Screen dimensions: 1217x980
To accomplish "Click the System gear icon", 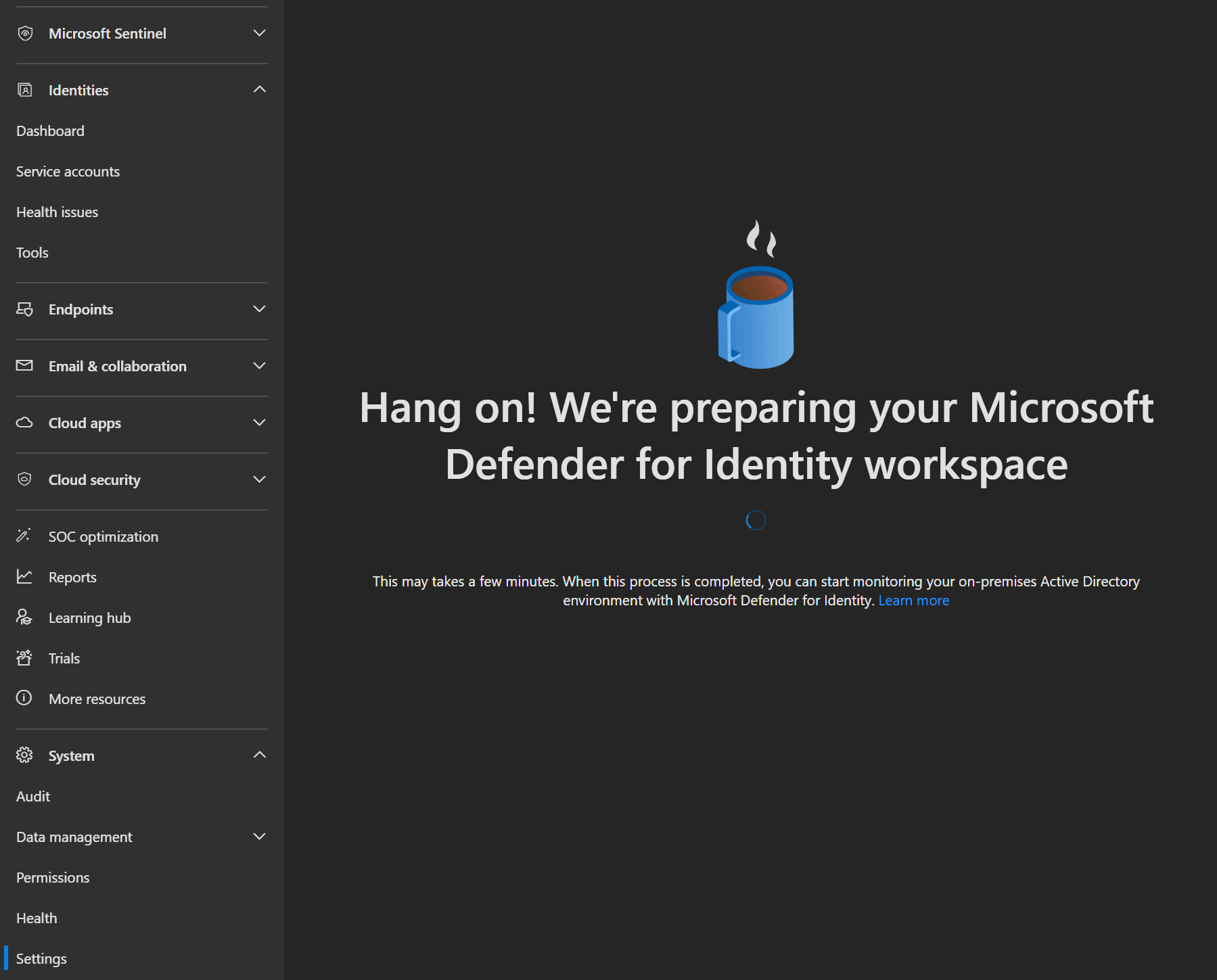I will pos(24,755).
